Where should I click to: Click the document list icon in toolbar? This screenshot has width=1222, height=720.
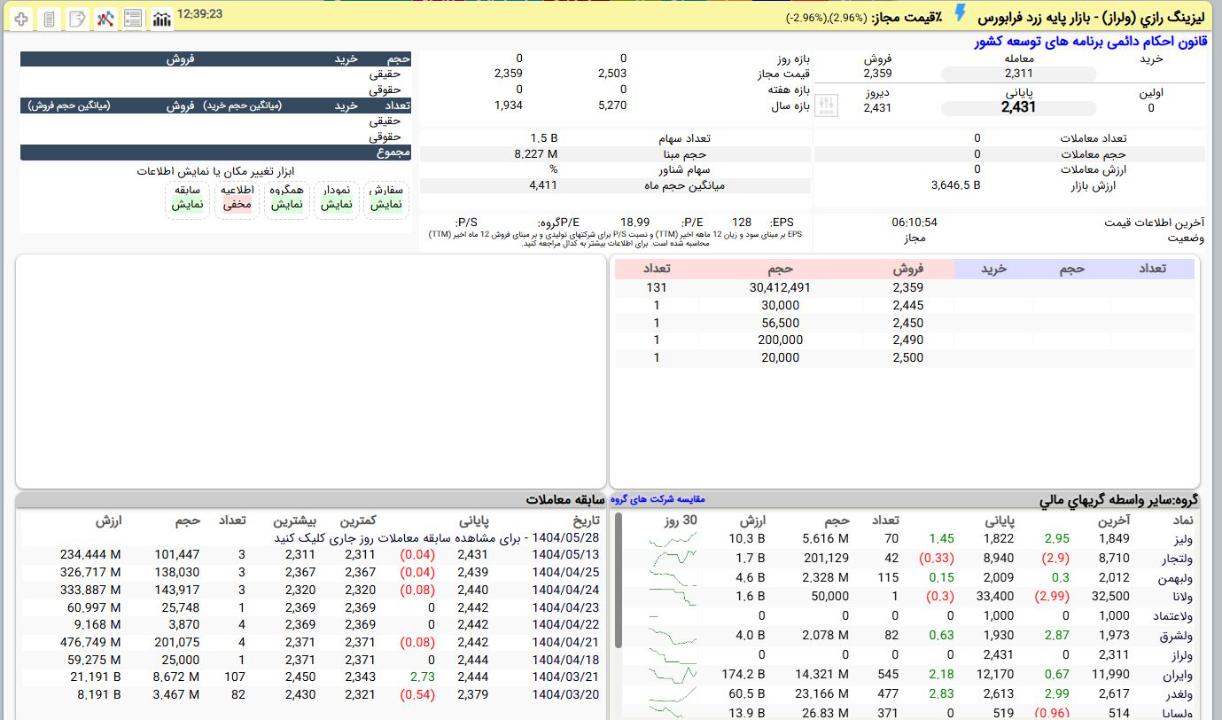pyautogui.click(x=49, y=19)
